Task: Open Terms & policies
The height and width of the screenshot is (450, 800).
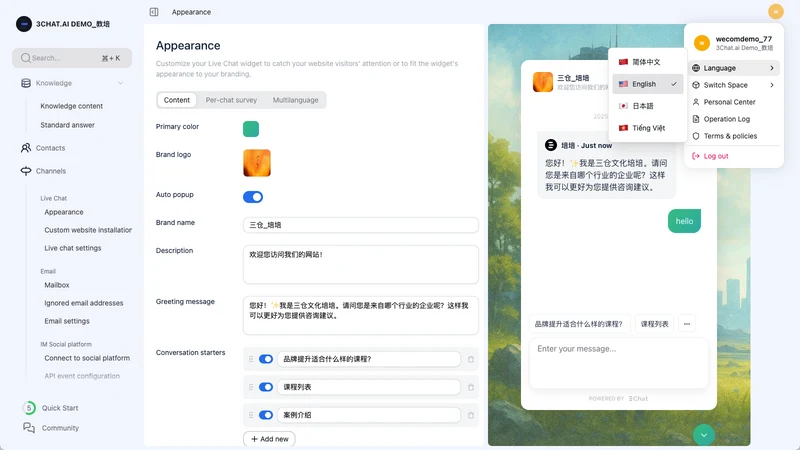Action: coord(734,136)
